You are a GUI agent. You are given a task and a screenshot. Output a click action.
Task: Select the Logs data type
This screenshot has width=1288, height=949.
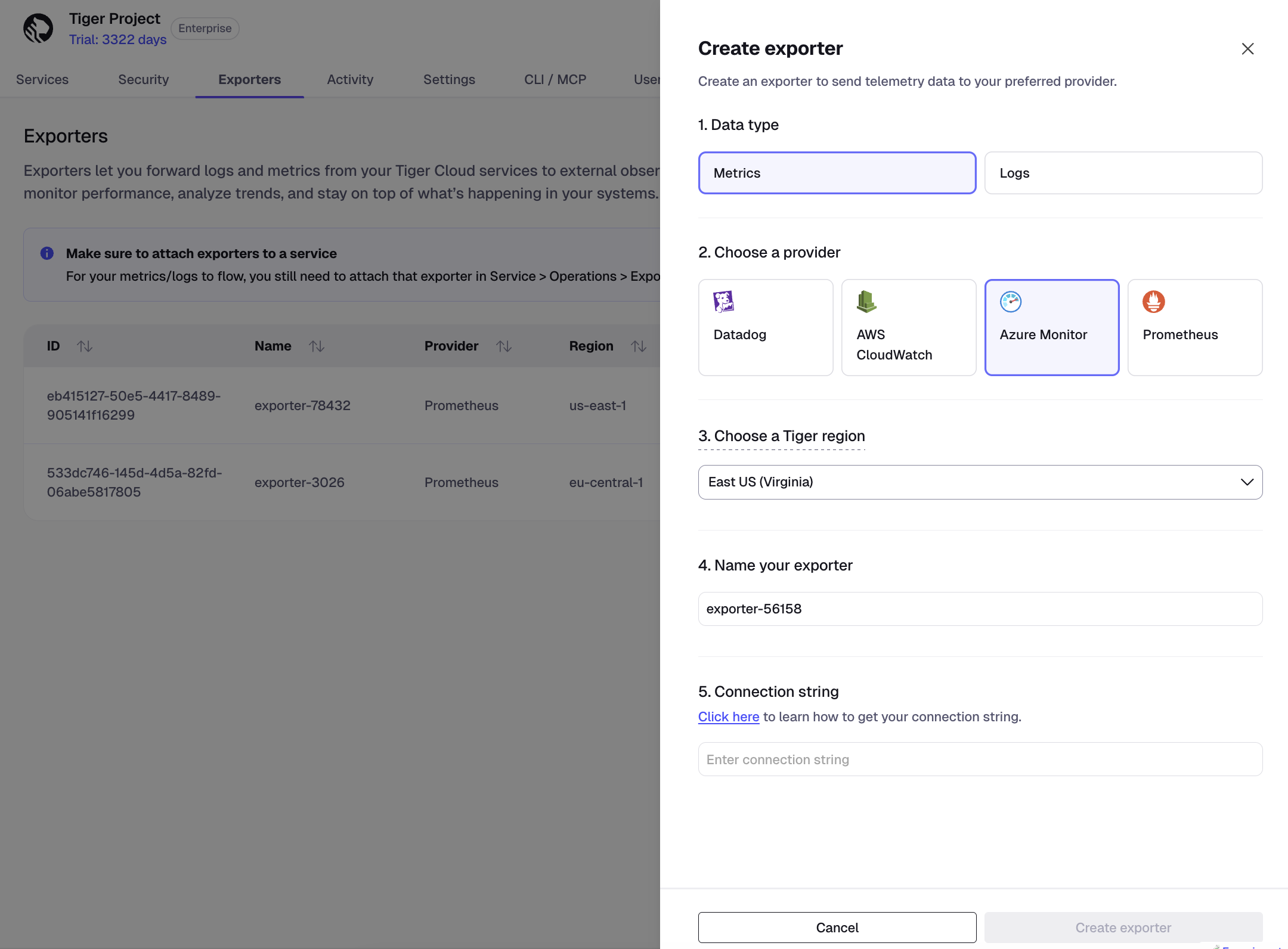tap(1123, 173)
